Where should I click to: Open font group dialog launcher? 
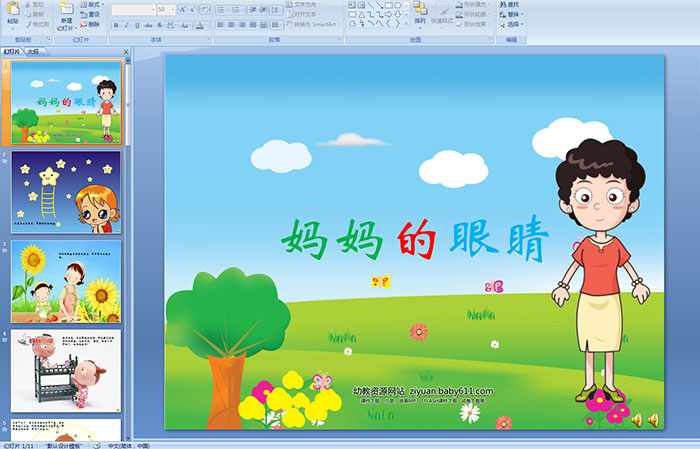pyautogui.click(x=208, y=39)
